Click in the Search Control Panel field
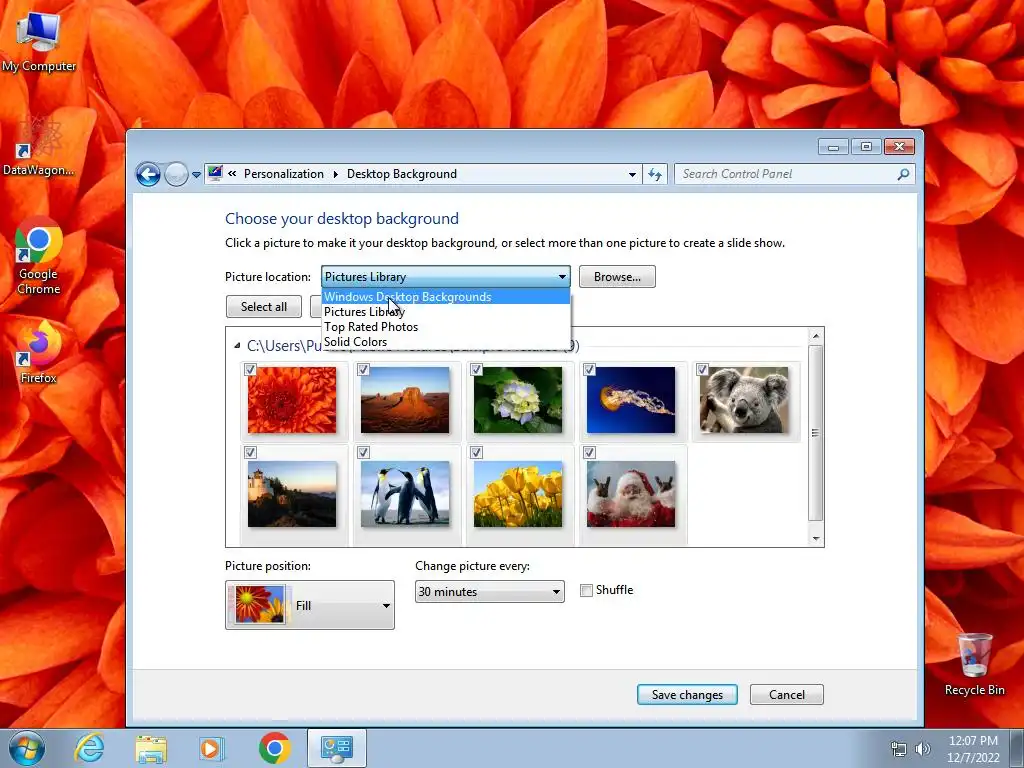 coord(787,174)
